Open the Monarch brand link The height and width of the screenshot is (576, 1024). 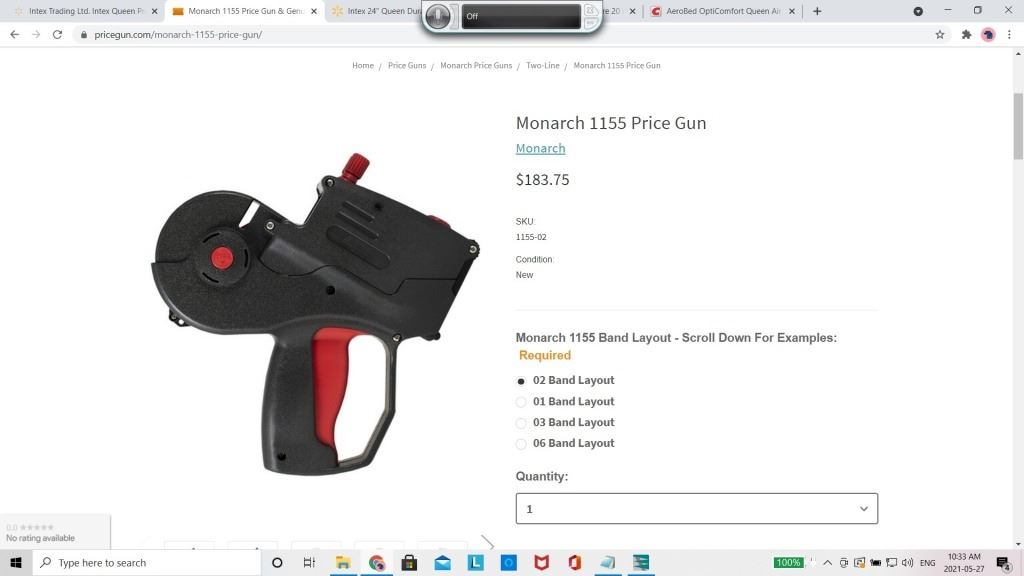click(540, 148)
